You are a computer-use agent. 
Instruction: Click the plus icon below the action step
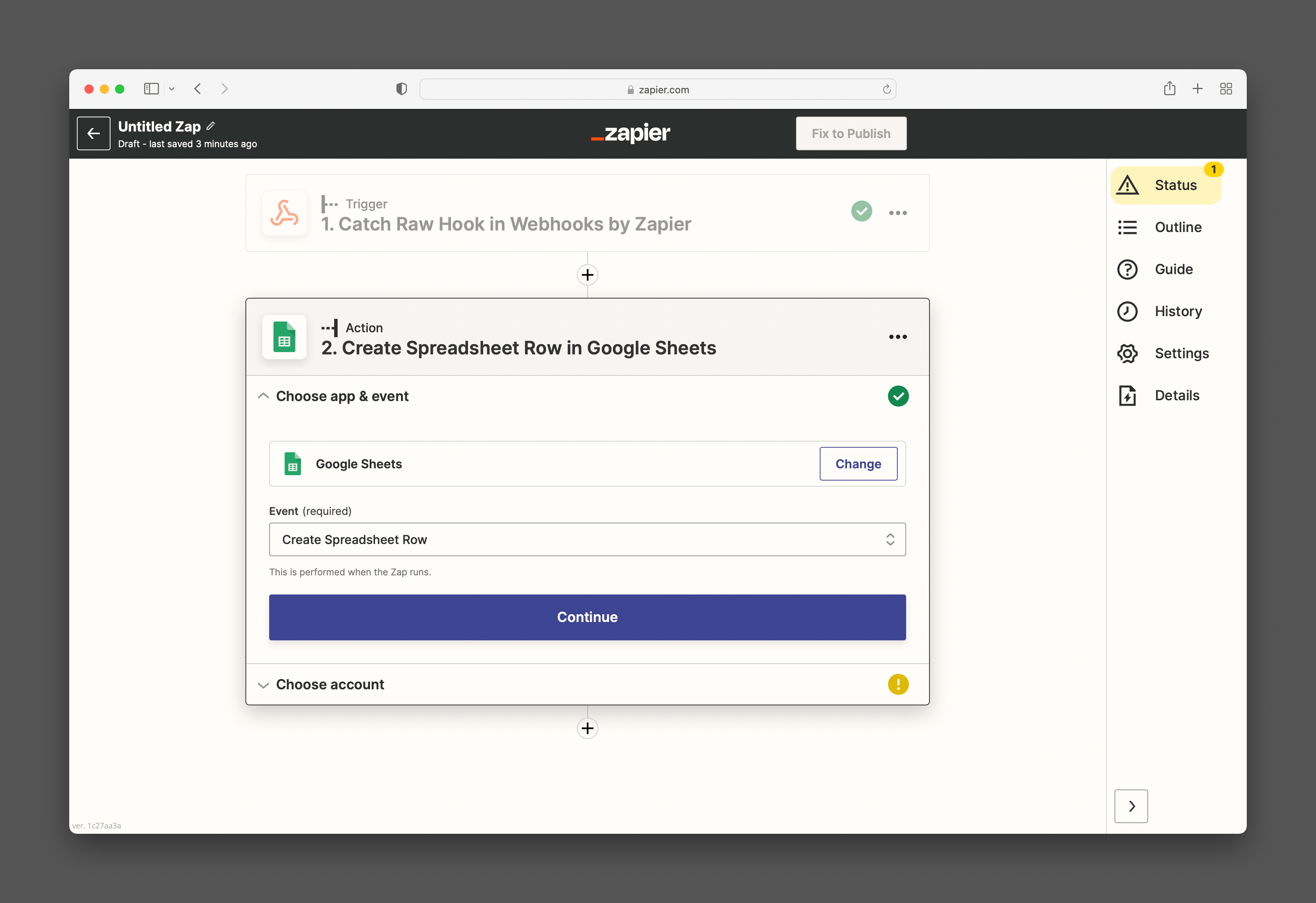point(587,728)
